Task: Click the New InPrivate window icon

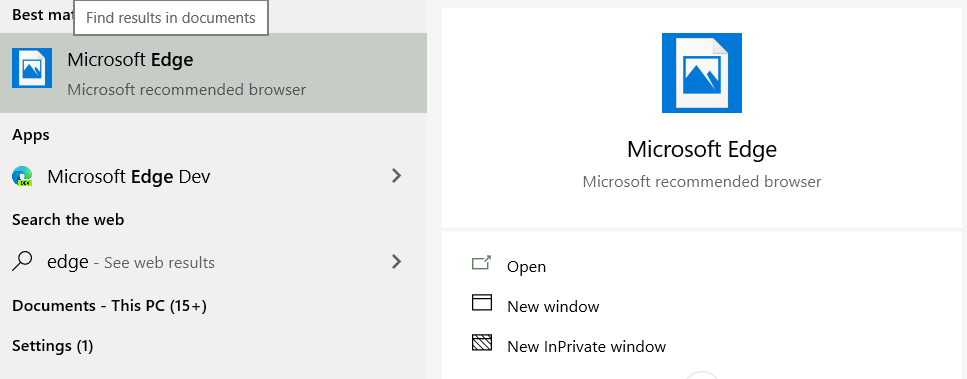Action: [482, 343]
